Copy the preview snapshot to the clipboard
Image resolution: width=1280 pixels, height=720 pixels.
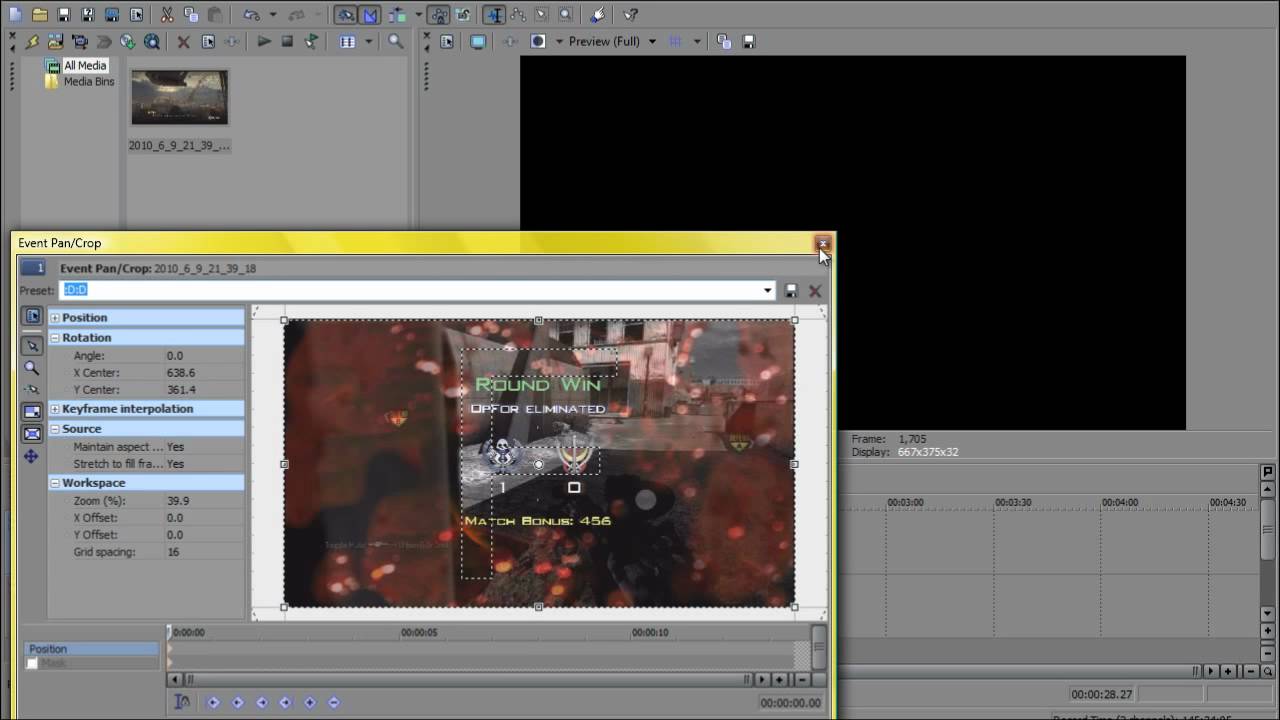coord(724,42)
